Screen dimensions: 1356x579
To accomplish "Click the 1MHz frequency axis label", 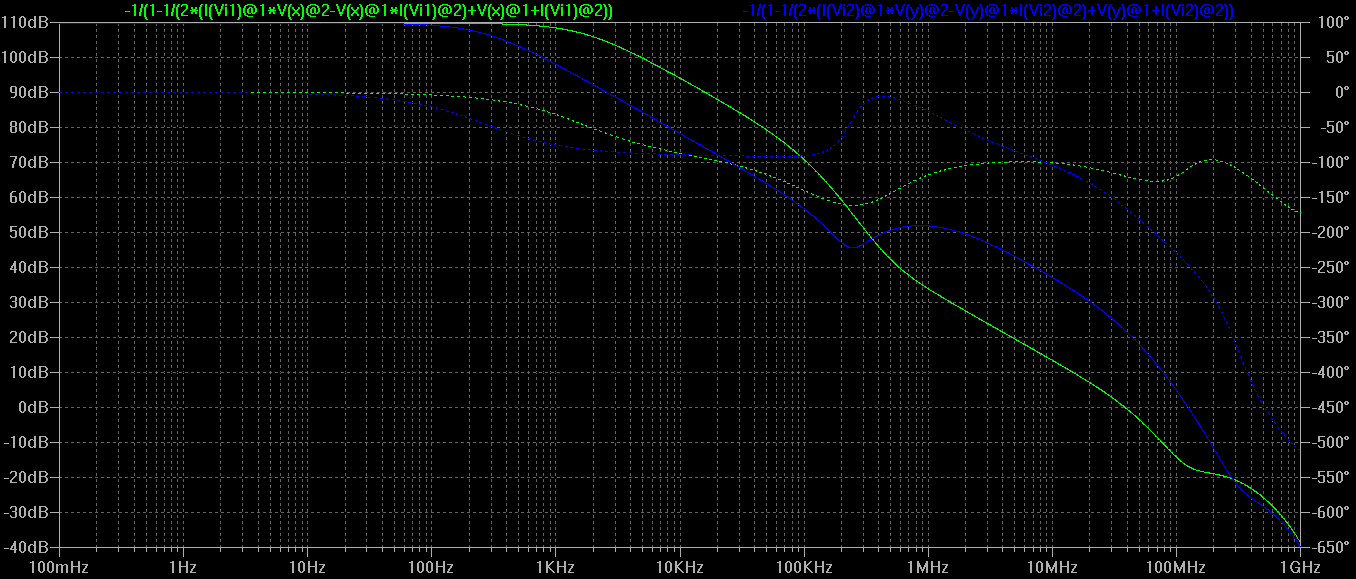I will point(927,568).
